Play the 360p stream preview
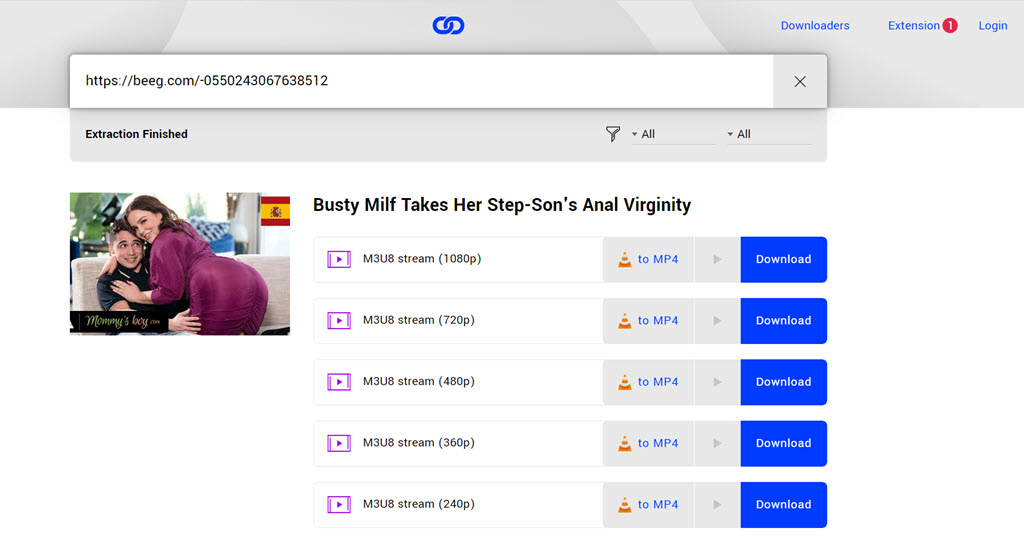The image size is (1024, 539). 717,443
